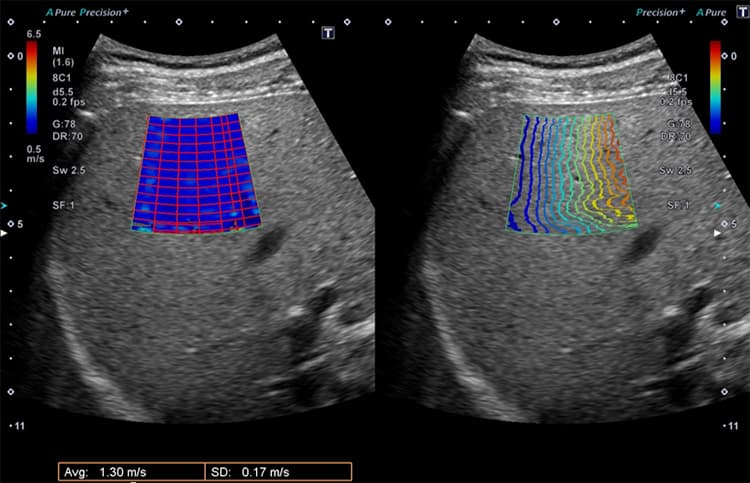This screenshot has height=483, width=750.
Task: Click the 8C1 probe label on left
Action: (x=64, y=78)
